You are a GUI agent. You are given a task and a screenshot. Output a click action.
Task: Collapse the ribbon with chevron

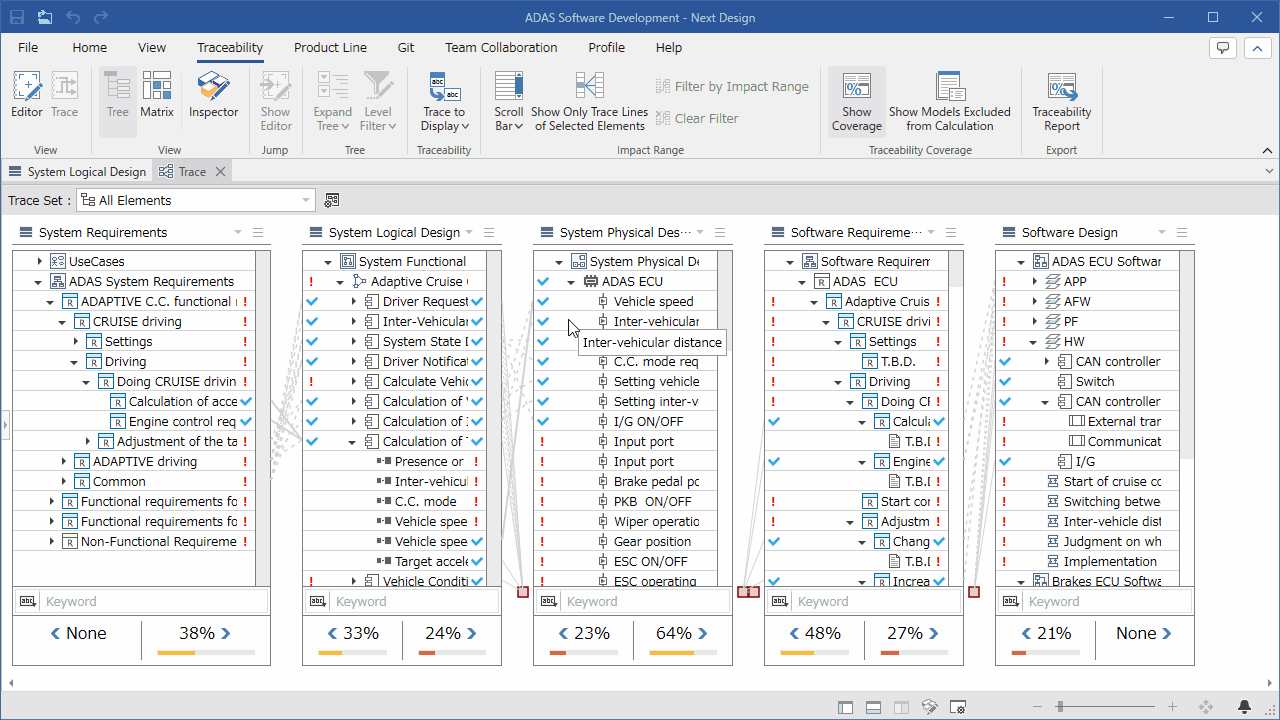1267,151
